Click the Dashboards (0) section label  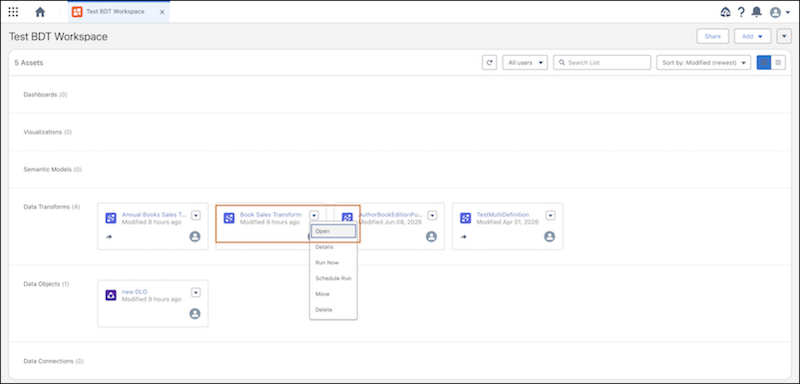(45, 94)
